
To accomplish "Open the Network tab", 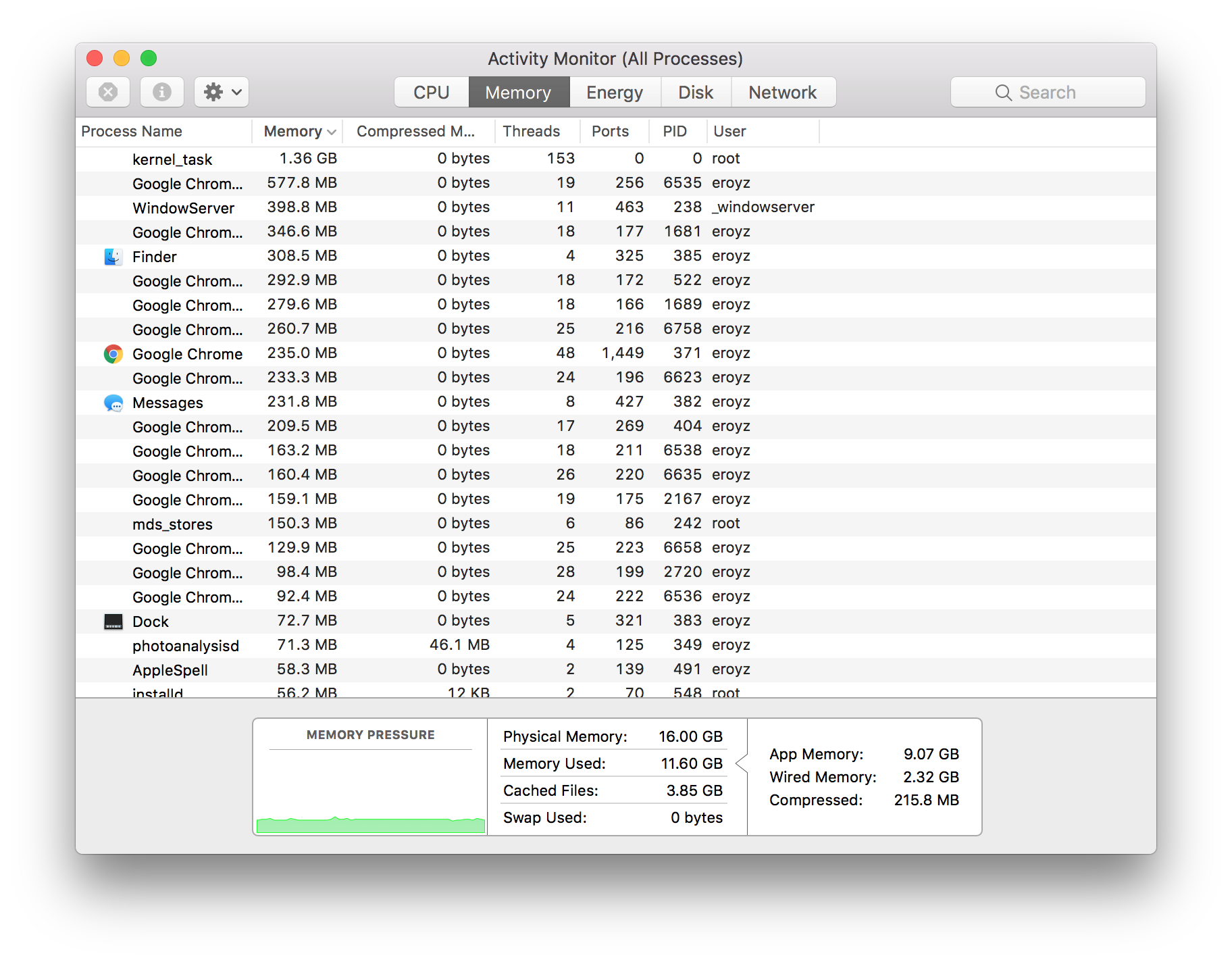I will click(x=783, y=92).
